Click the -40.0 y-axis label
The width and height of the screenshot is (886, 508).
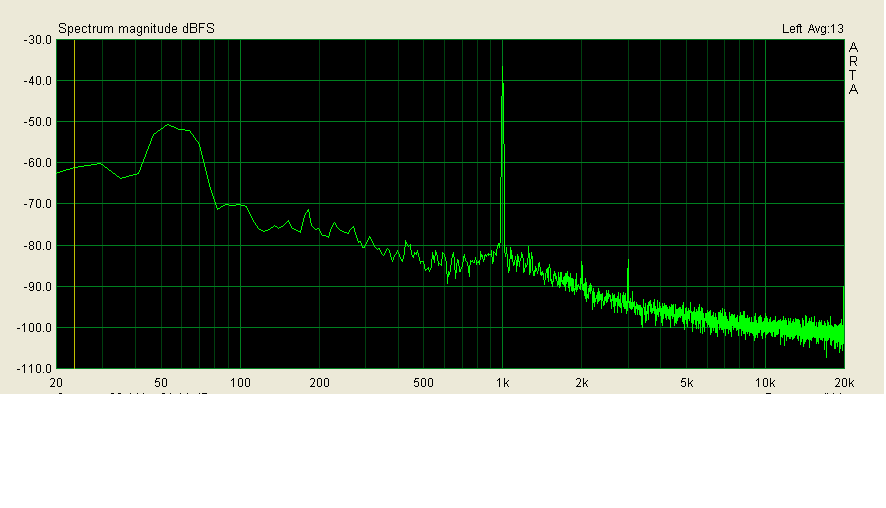click(x=38, y=81)
